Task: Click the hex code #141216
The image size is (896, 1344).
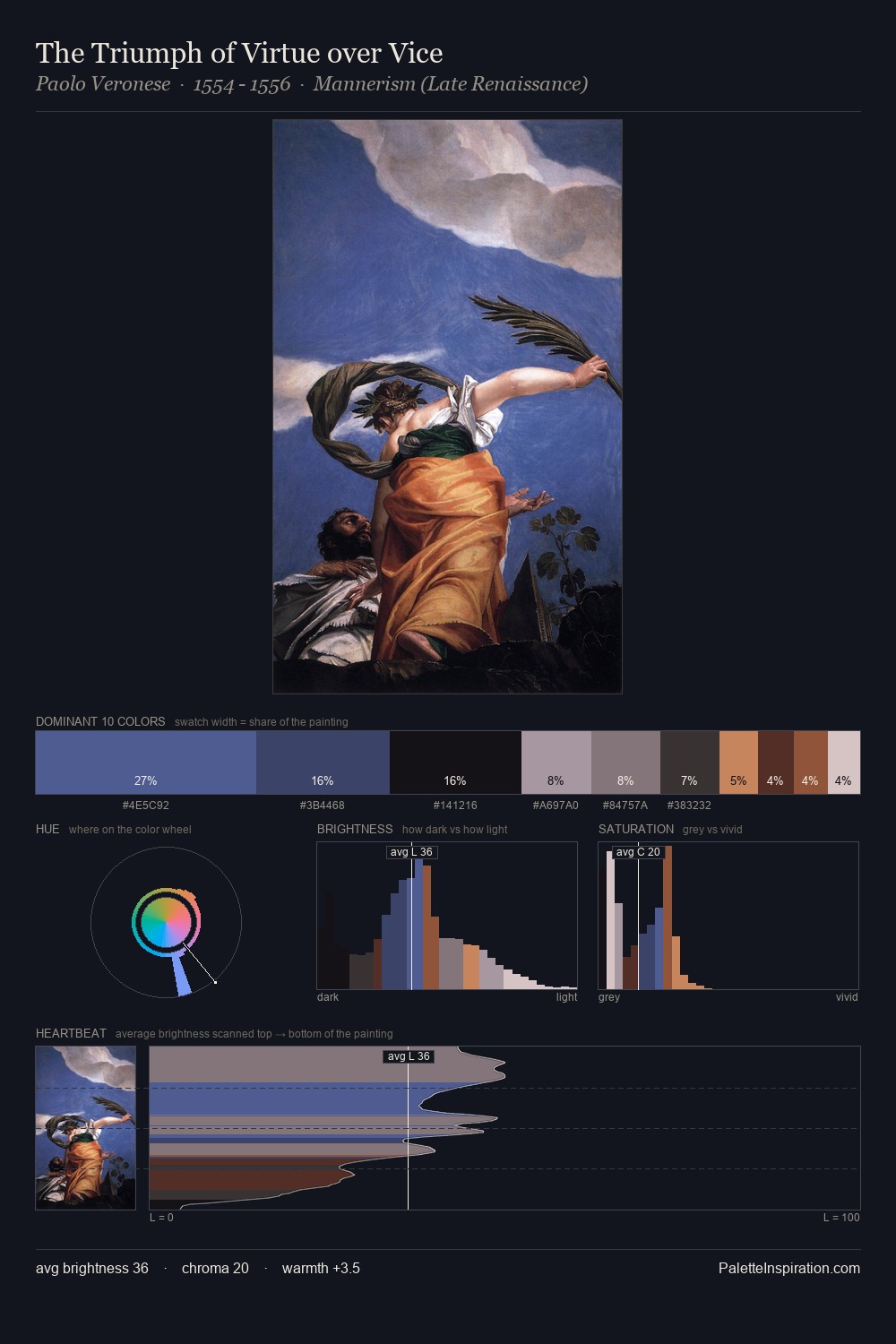Action: 455,806
